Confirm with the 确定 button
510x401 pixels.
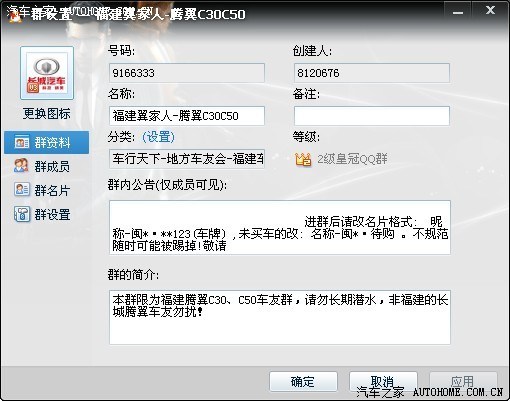[x=303, y=382]
